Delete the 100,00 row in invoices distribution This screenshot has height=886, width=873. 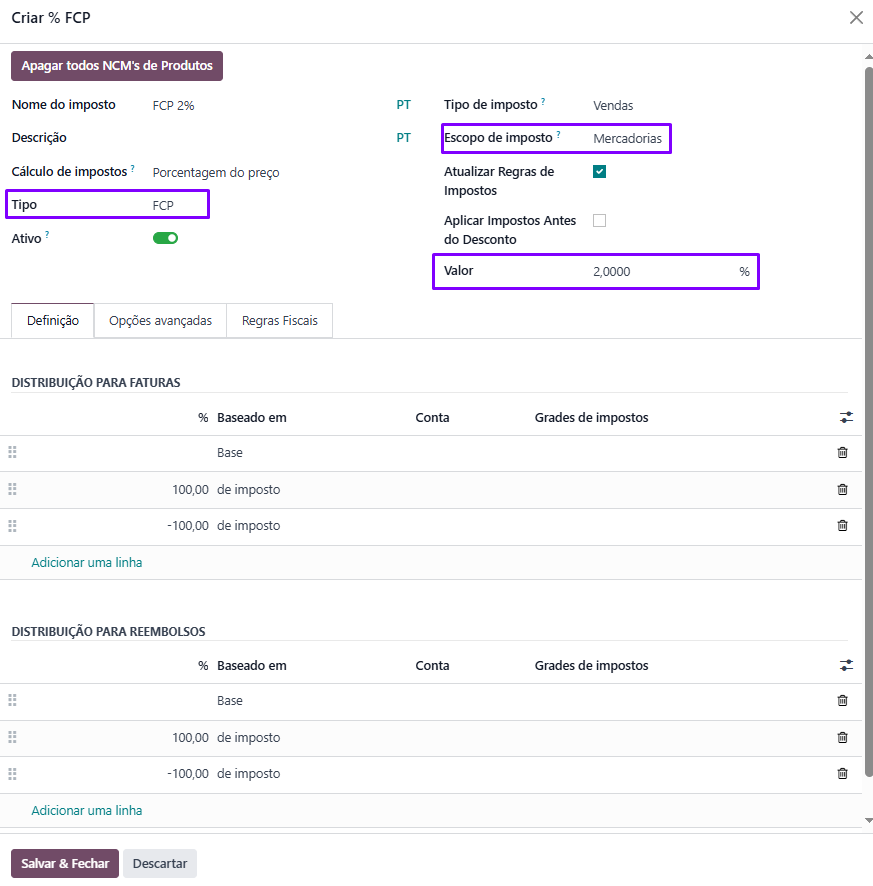coord(842,489)
